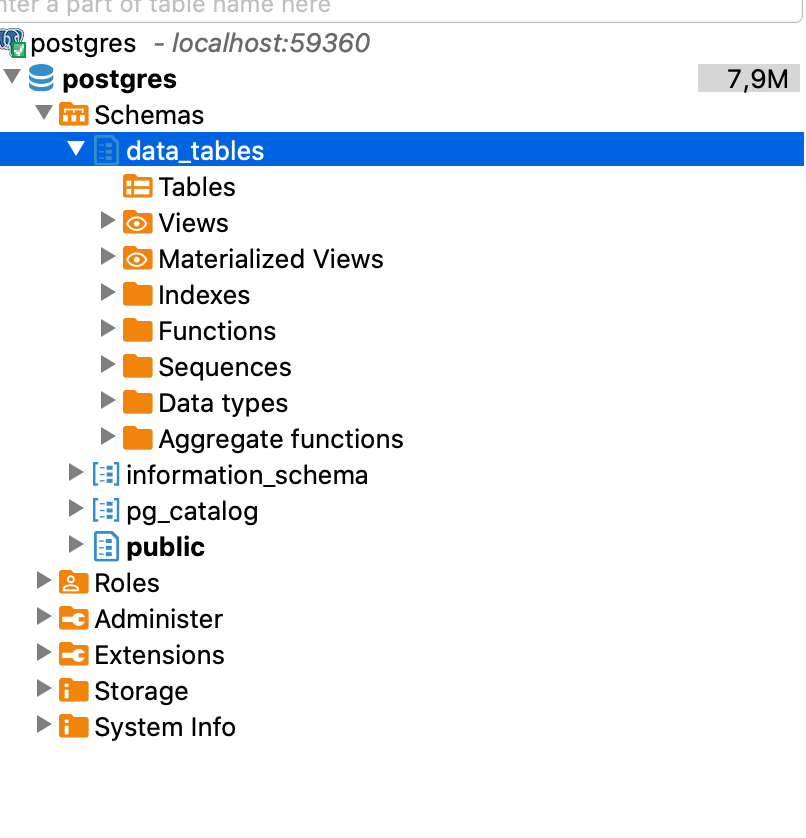Viewport: 806px width, 838px height.
Task: Click the blue postgres database icon
Action: tap(42, 79)
